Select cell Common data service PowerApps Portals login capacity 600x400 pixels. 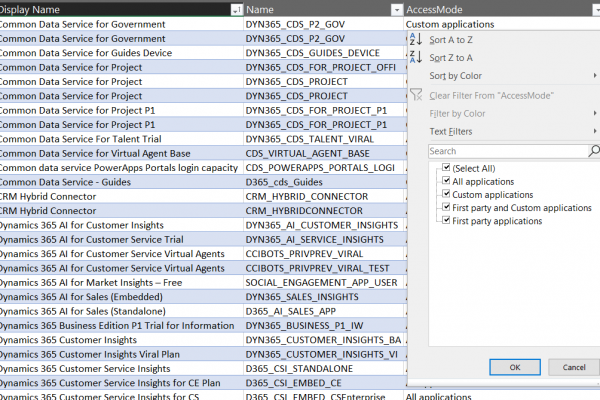point(121,168)
